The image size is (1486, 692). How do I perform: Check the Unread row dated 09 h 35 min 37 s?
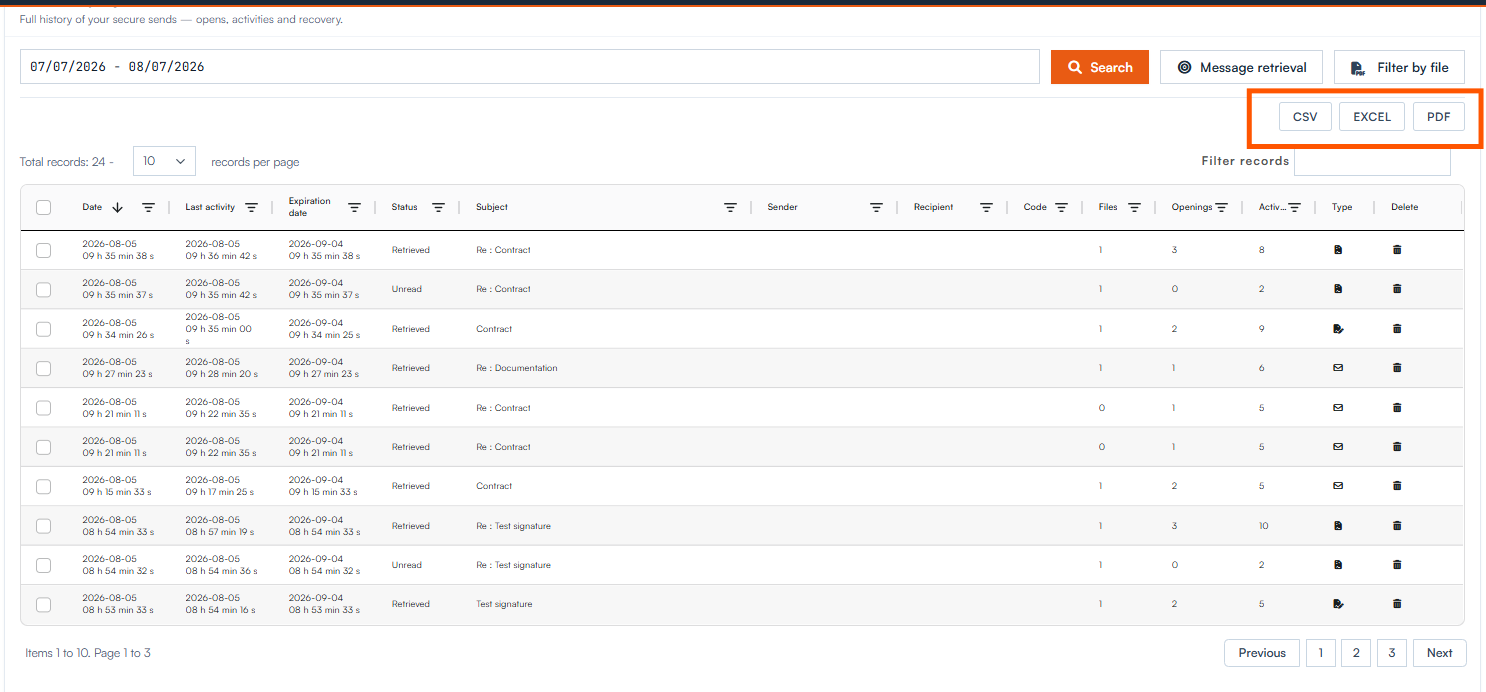pyautogui.click(x=43, y=289)
